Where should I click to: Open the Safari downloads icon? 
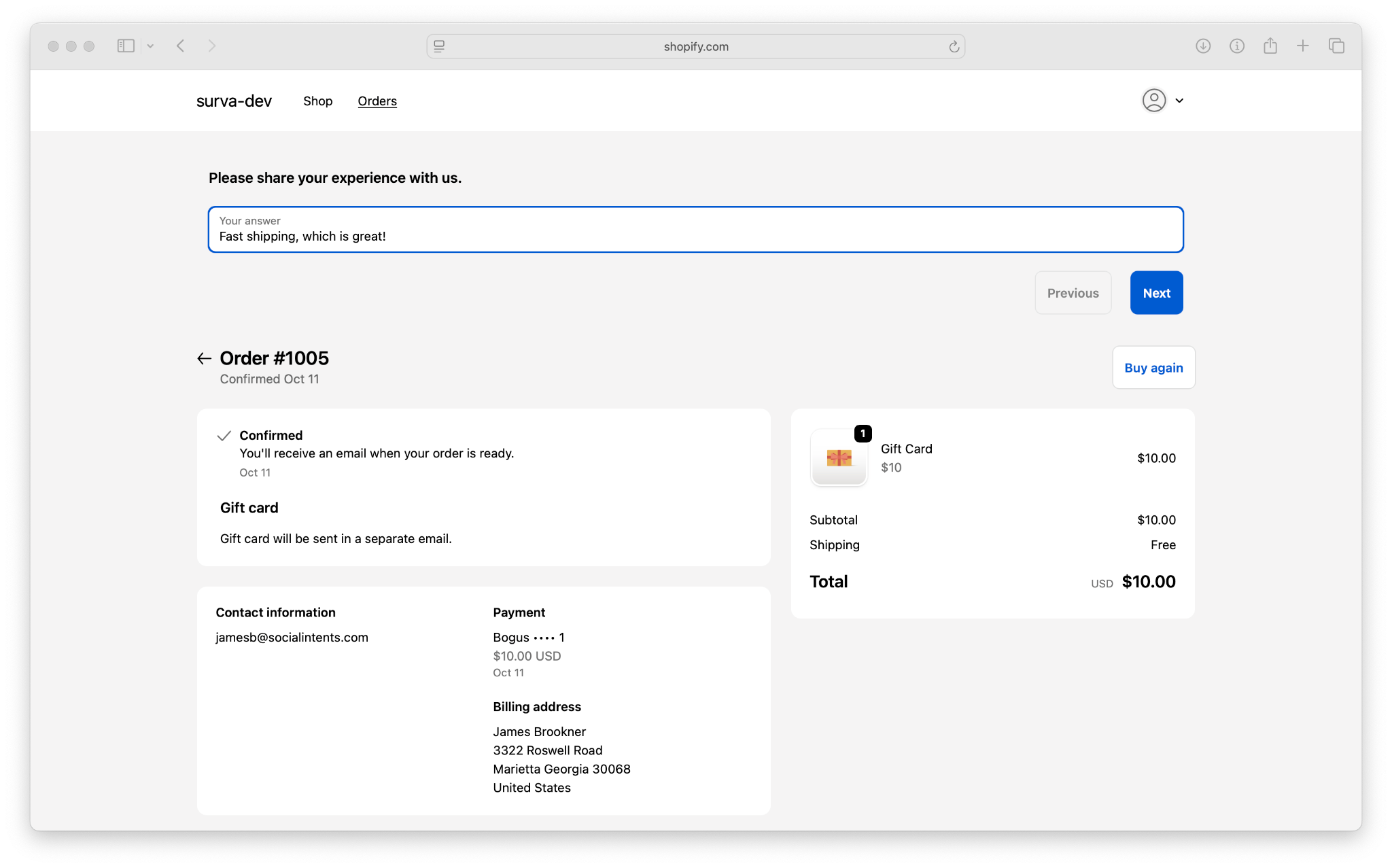point(1203,46)
